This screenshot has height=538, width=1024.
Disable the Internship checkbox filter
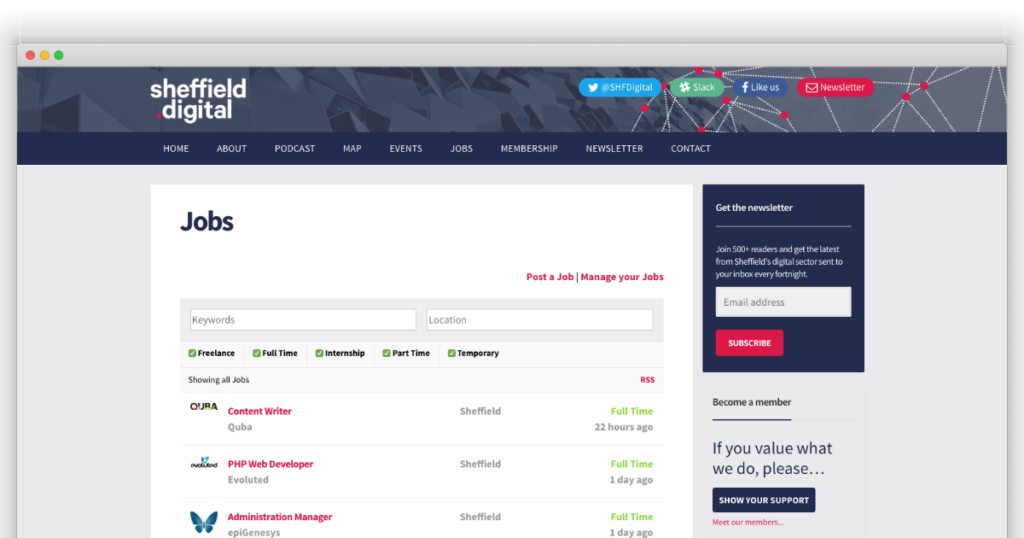point(319,353)
